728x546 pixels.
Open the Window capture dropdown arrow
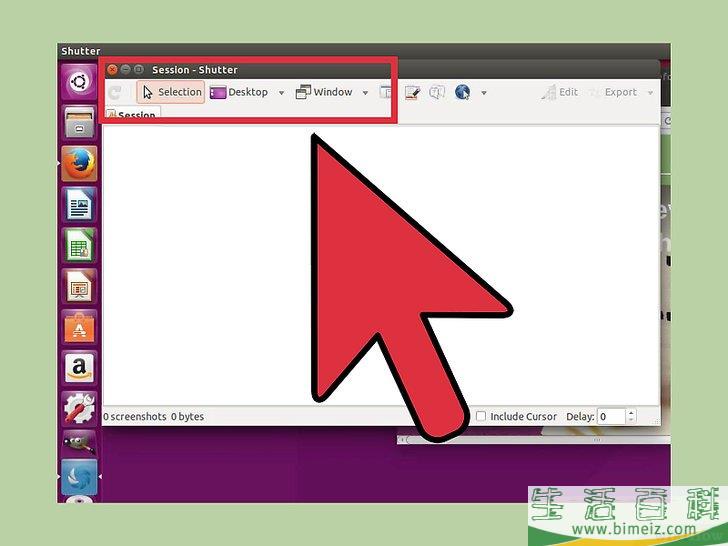[365, 93]
